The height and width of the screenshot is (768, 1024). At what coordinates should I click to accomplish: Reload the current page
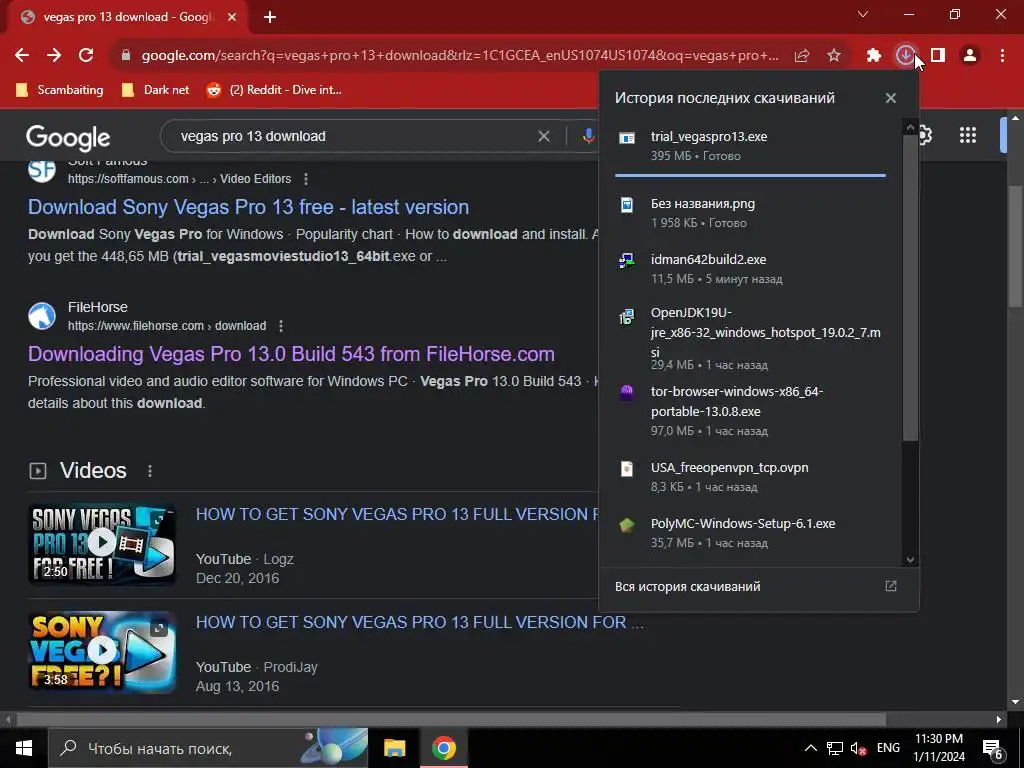click(x=86, y=56)
